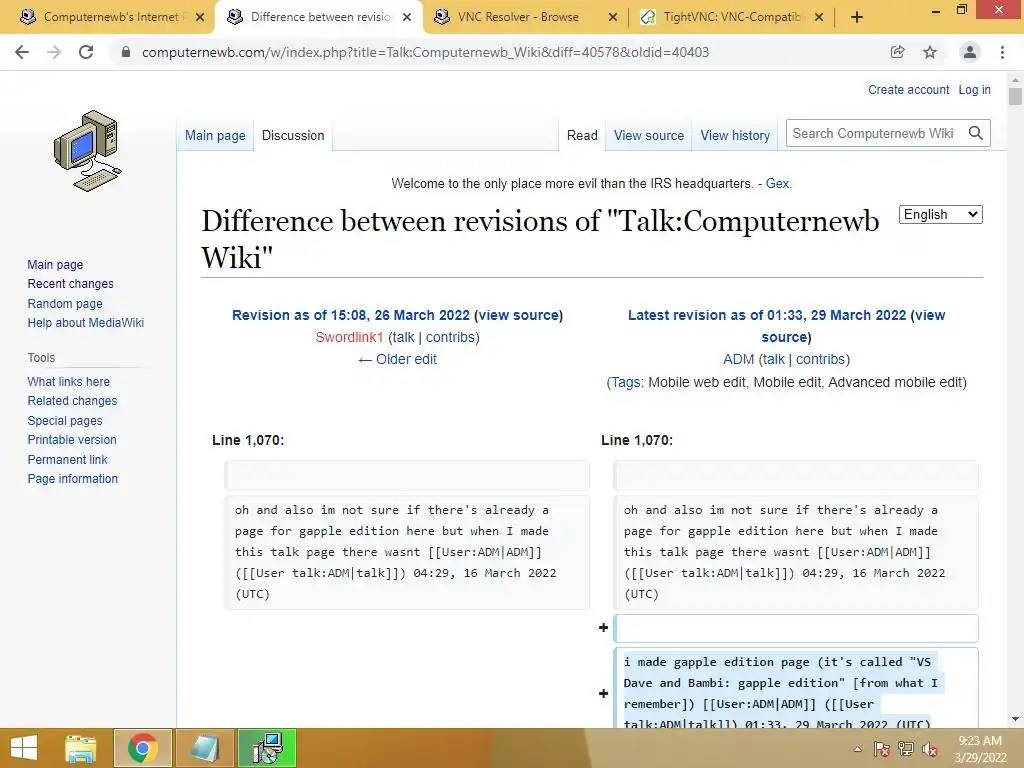Close the TightVNC tab
This screenshot has width=1024, height=768.
pyautogui.click(x=819, y=18)
